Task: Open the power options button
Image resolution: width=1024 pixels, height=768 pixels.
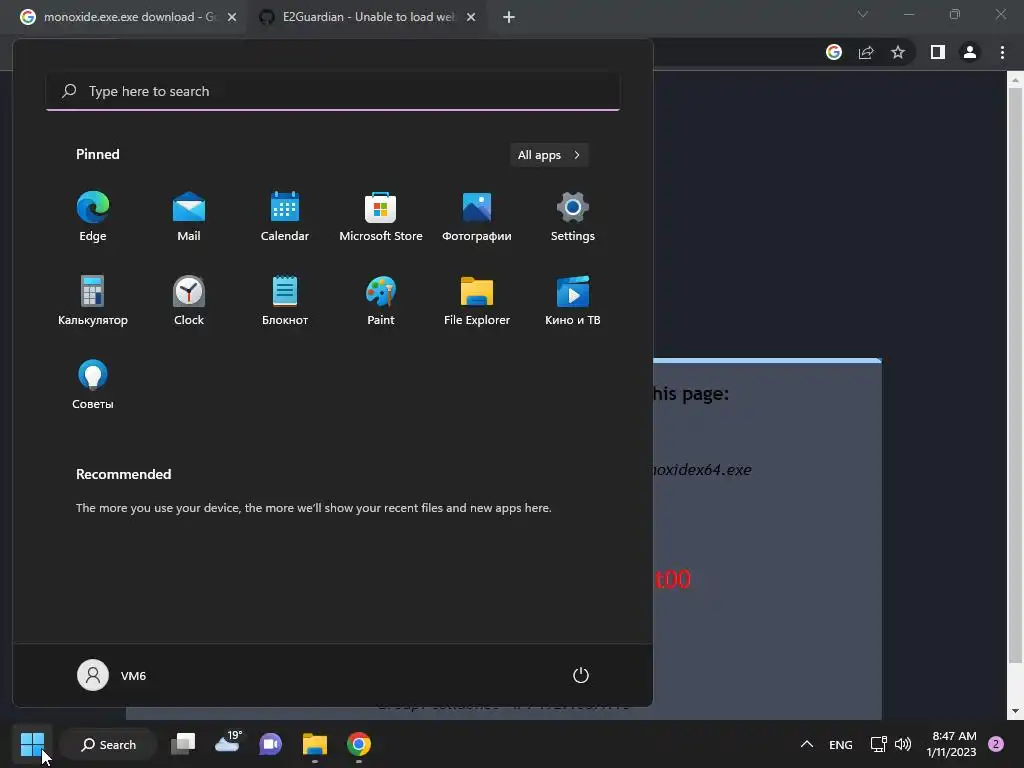Action: tap(581, 675)
